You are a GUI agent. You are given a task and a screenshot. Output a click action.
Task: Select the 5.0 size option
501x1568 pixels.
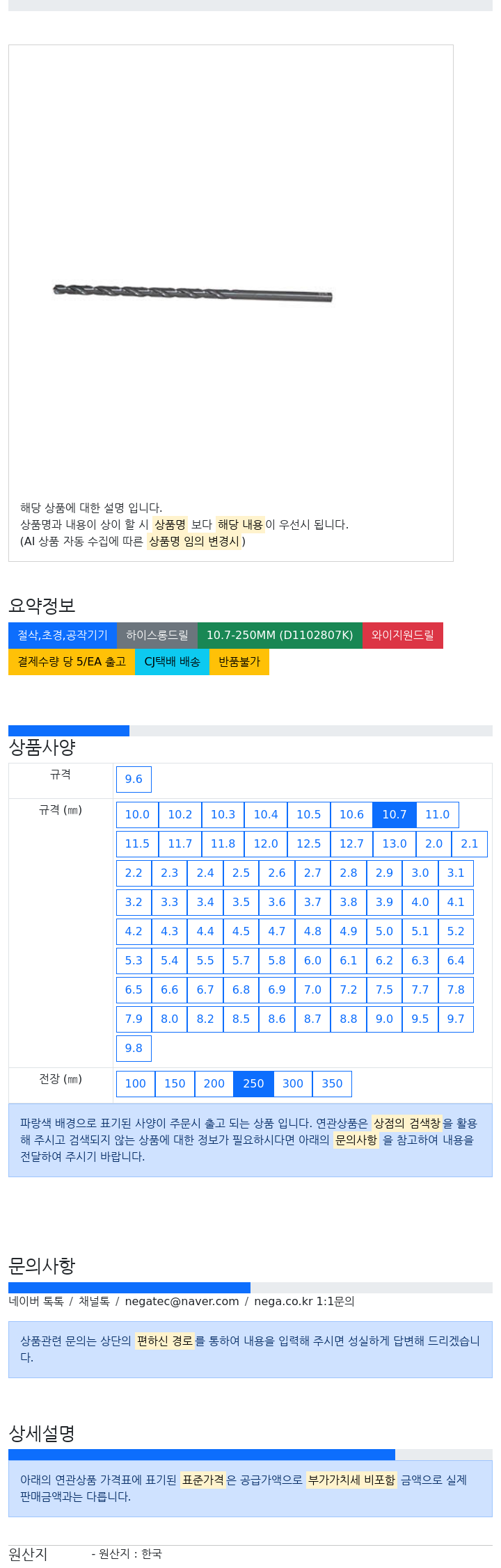384,931
